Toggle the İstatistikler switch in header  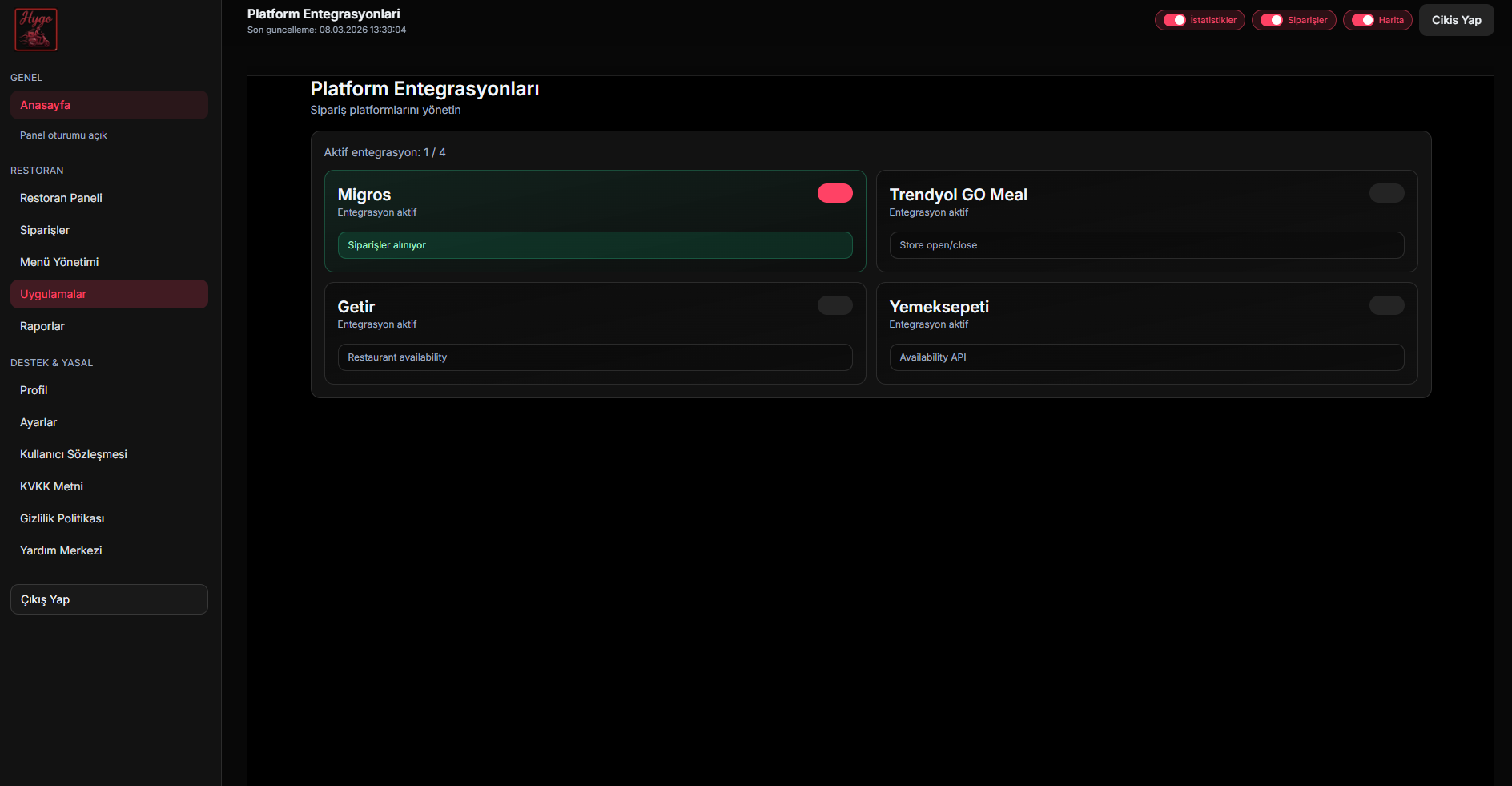(x=1175, y=20)
